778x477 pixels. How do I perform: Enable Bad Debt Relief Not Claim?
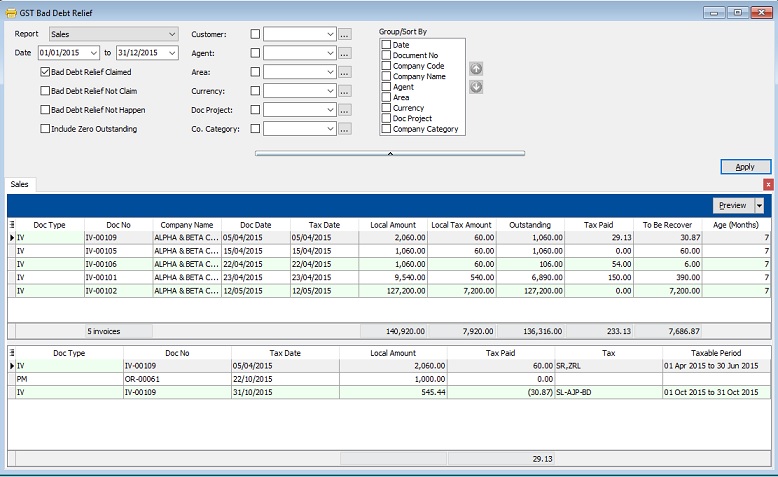[x=45, y=91]
